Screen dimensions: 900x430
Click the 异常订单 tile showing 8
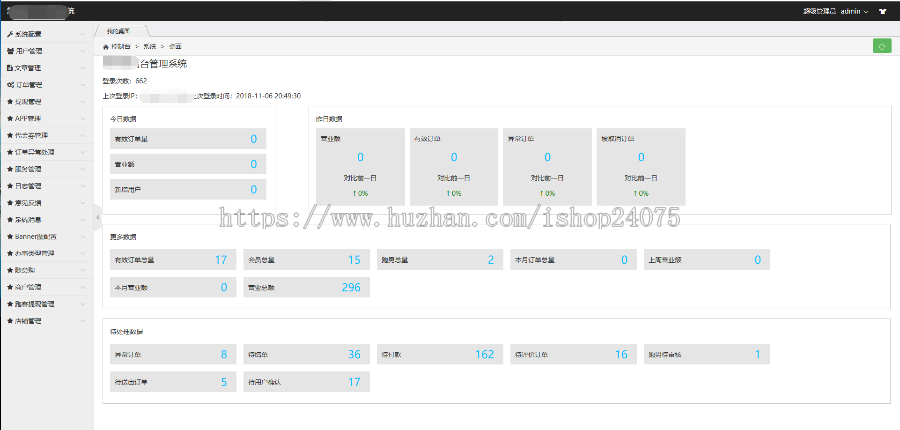click(x=173, y=355)
